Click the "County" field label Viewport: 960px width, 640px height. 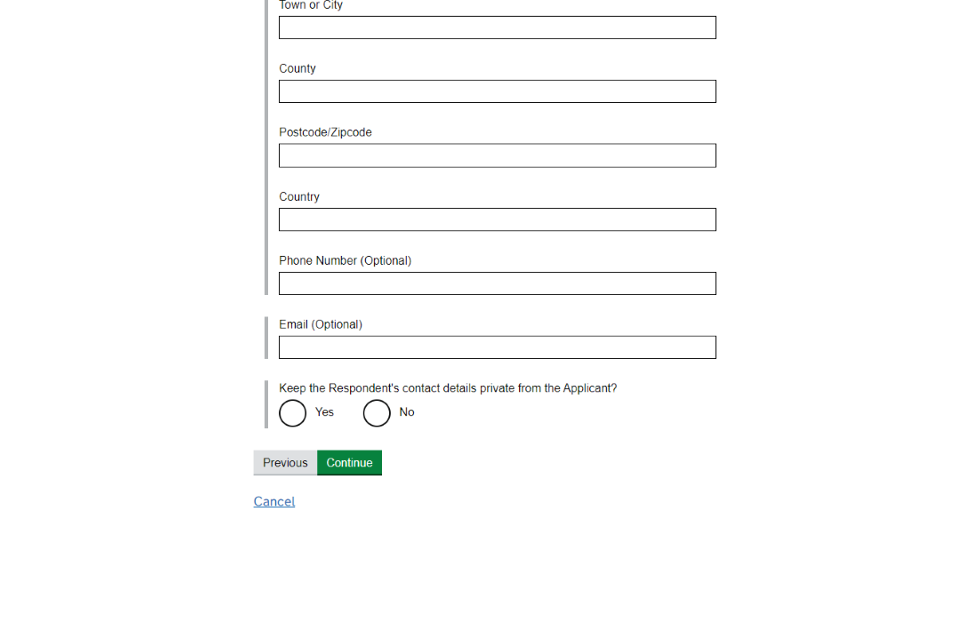coord(297,69)
